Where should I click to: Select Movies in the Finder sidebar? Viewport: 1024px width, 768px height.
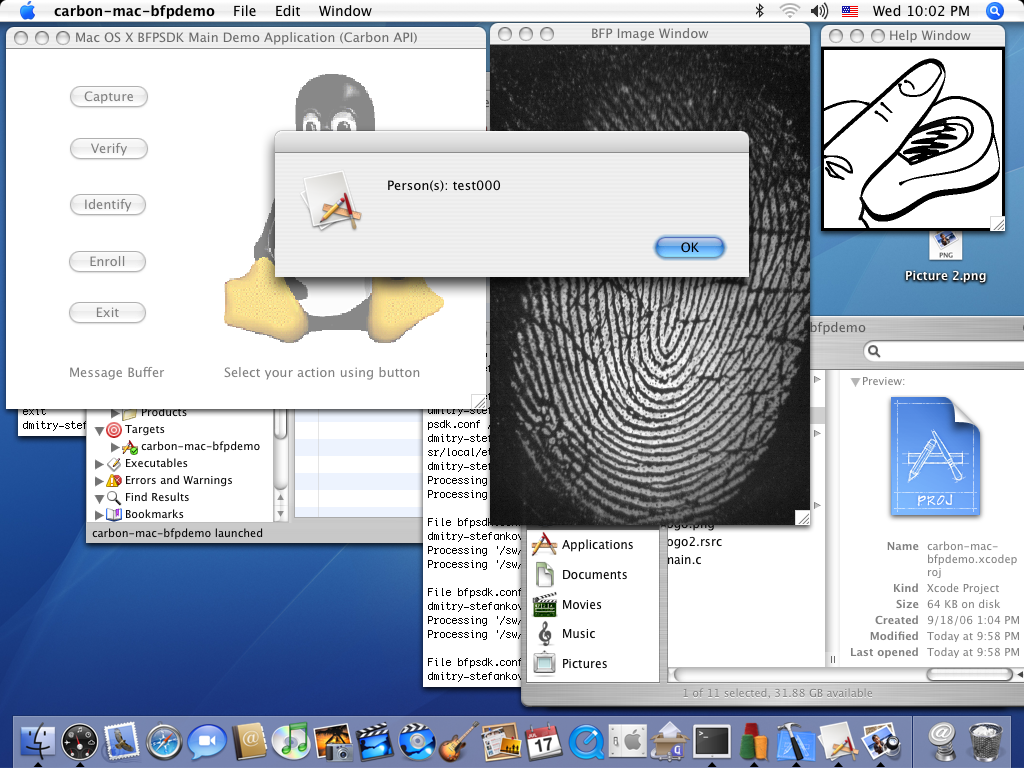pyautogui.click(x=581, y=605)
